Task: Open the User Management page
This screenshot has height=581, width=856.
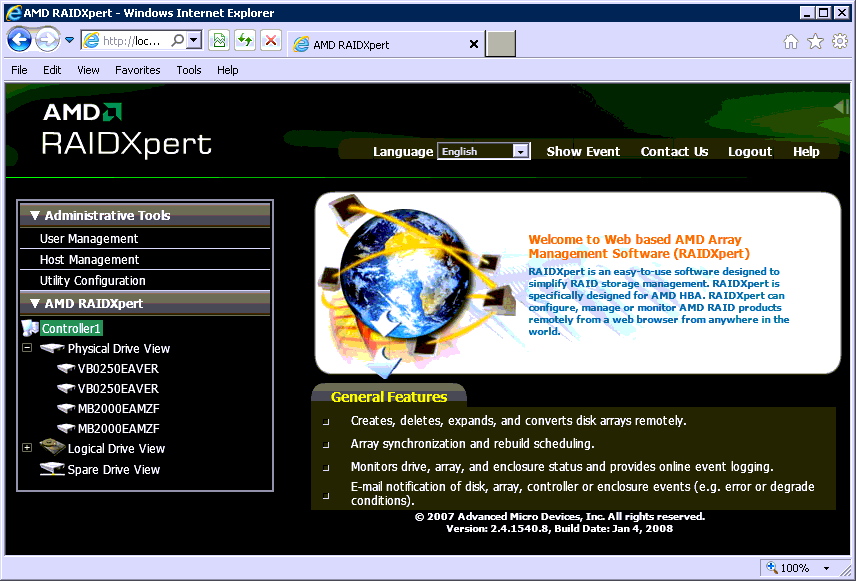Action: coord(89,239)
